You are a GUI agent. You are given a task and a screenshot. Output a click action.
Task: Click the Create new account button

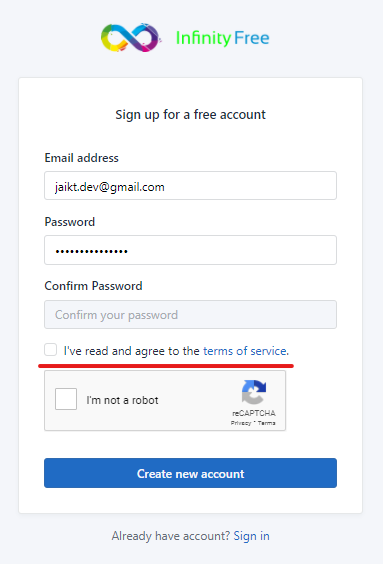pos(191,473)
